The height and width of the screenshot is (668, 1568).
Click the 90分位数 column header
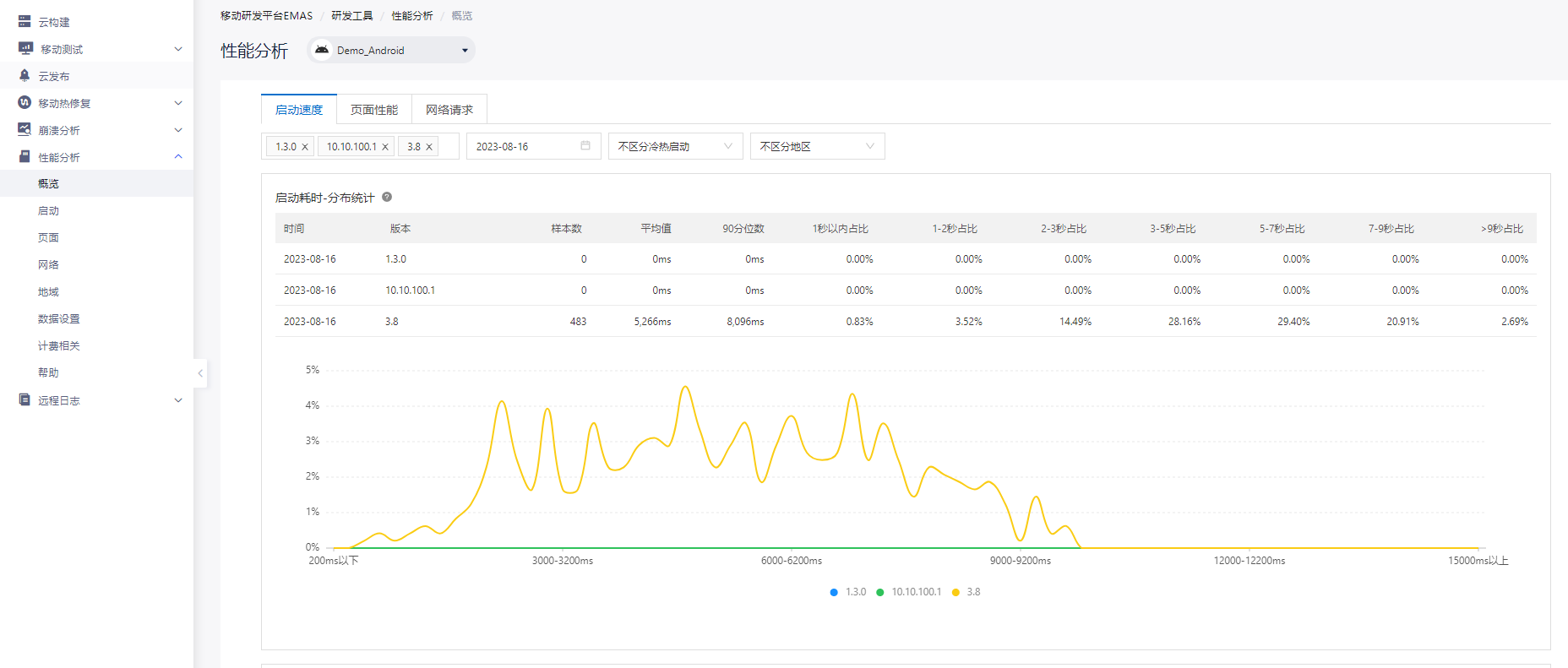(x=743, y=229)
